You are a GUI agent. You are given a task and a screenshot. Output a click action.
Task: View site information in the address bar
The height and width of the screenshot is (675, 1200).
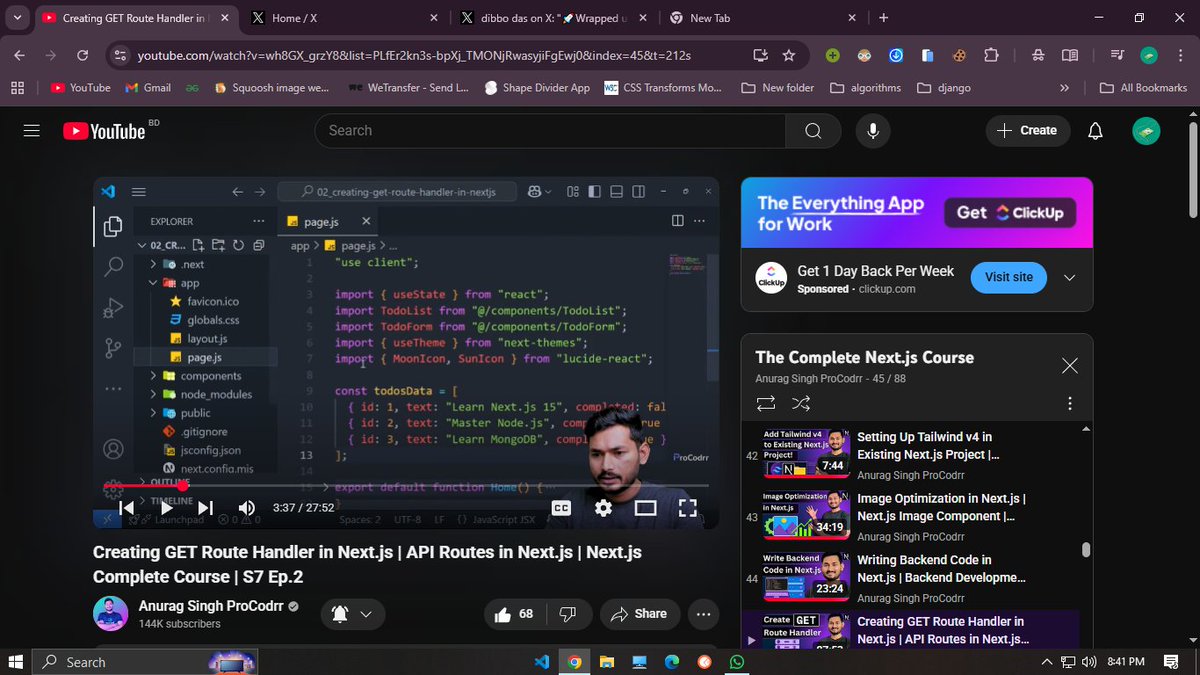click(120, 56)
